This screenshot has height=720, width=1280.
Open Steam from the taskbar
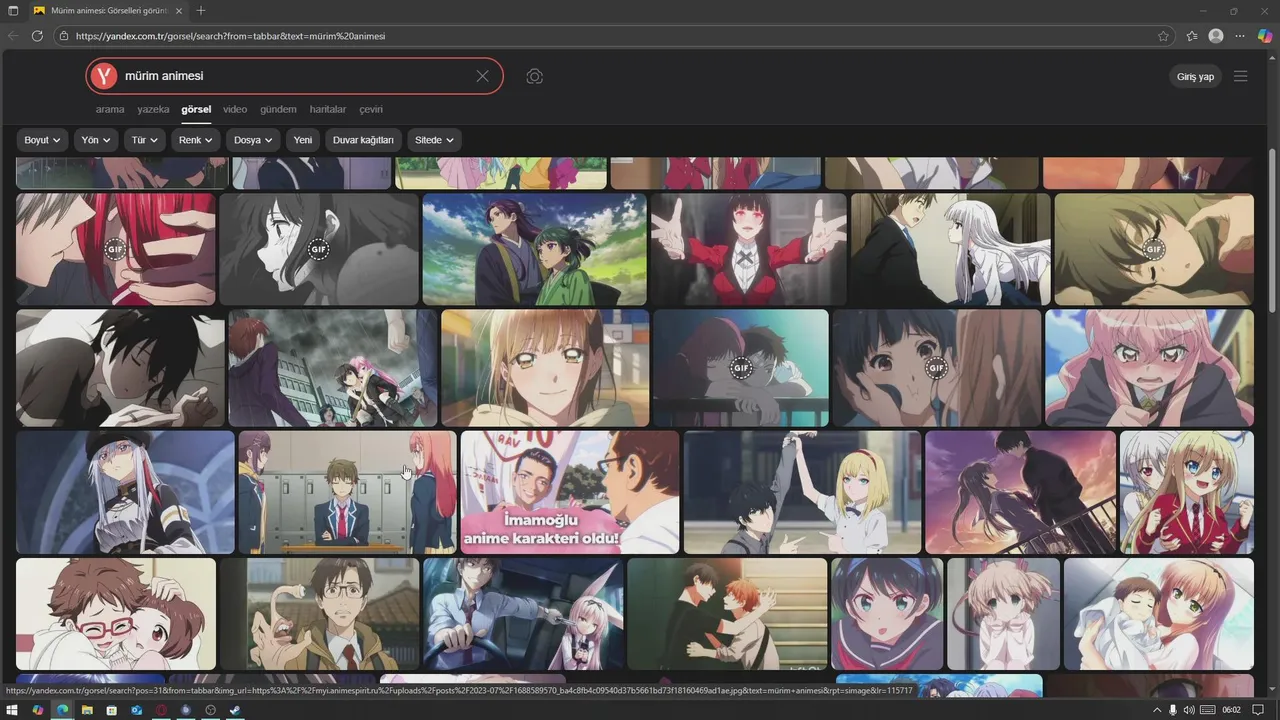point(235,710)
